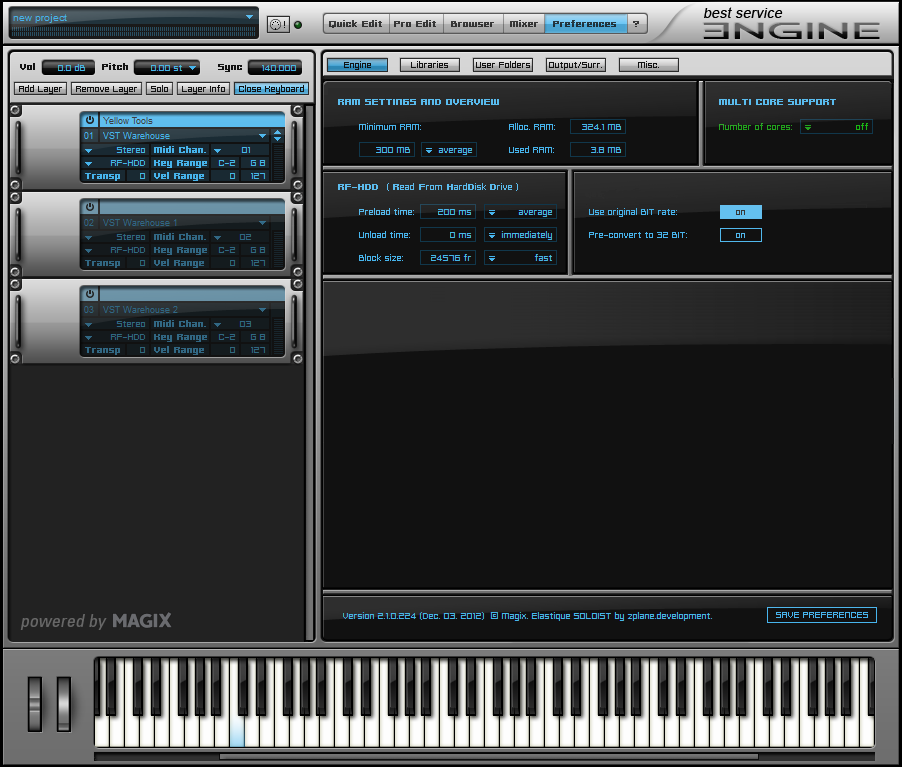Switch to Quick Edit tab
902x767 pixels.
356,24
